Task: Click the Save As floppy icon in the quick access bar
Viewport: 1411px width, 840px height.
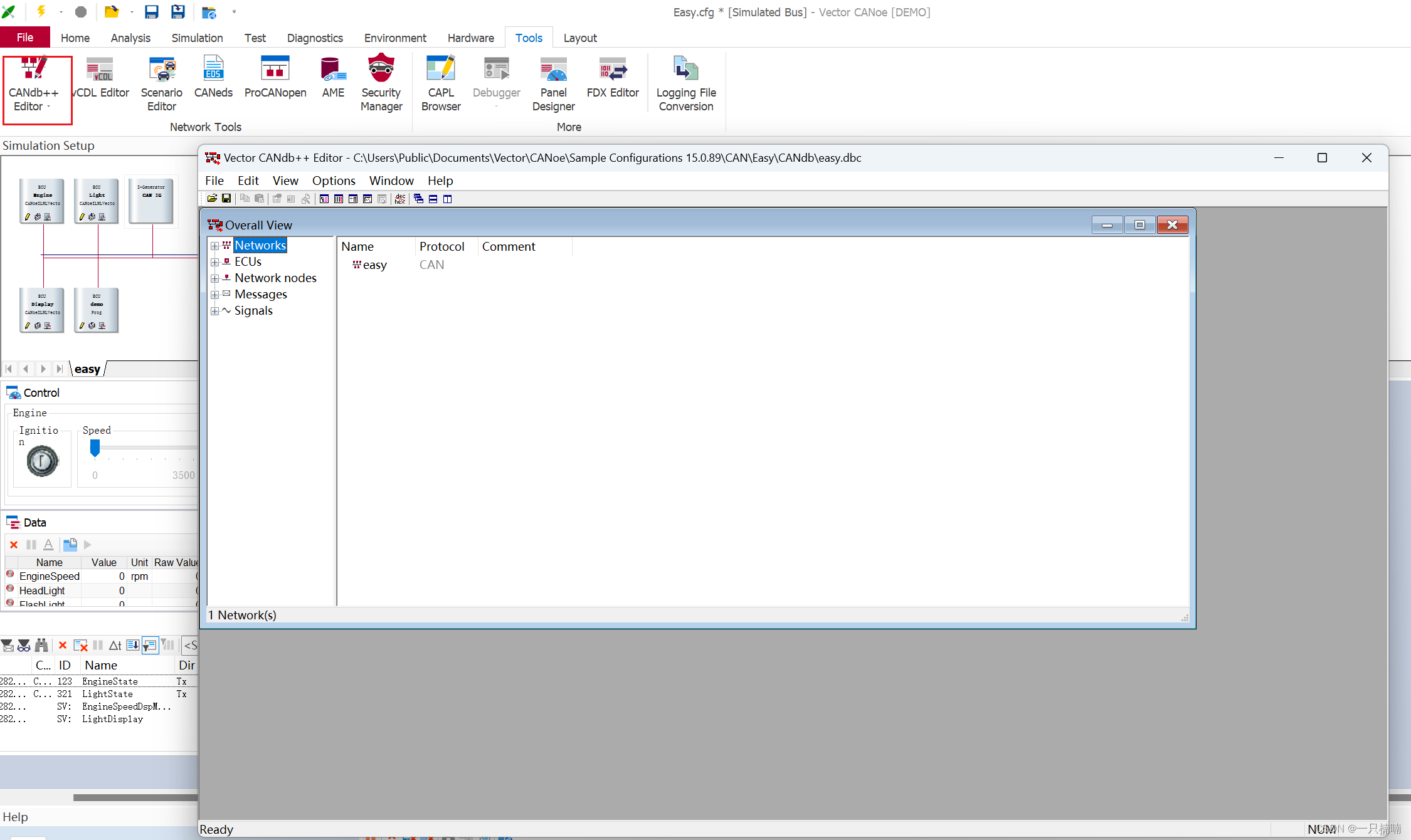Action: (x=178, y=11)
